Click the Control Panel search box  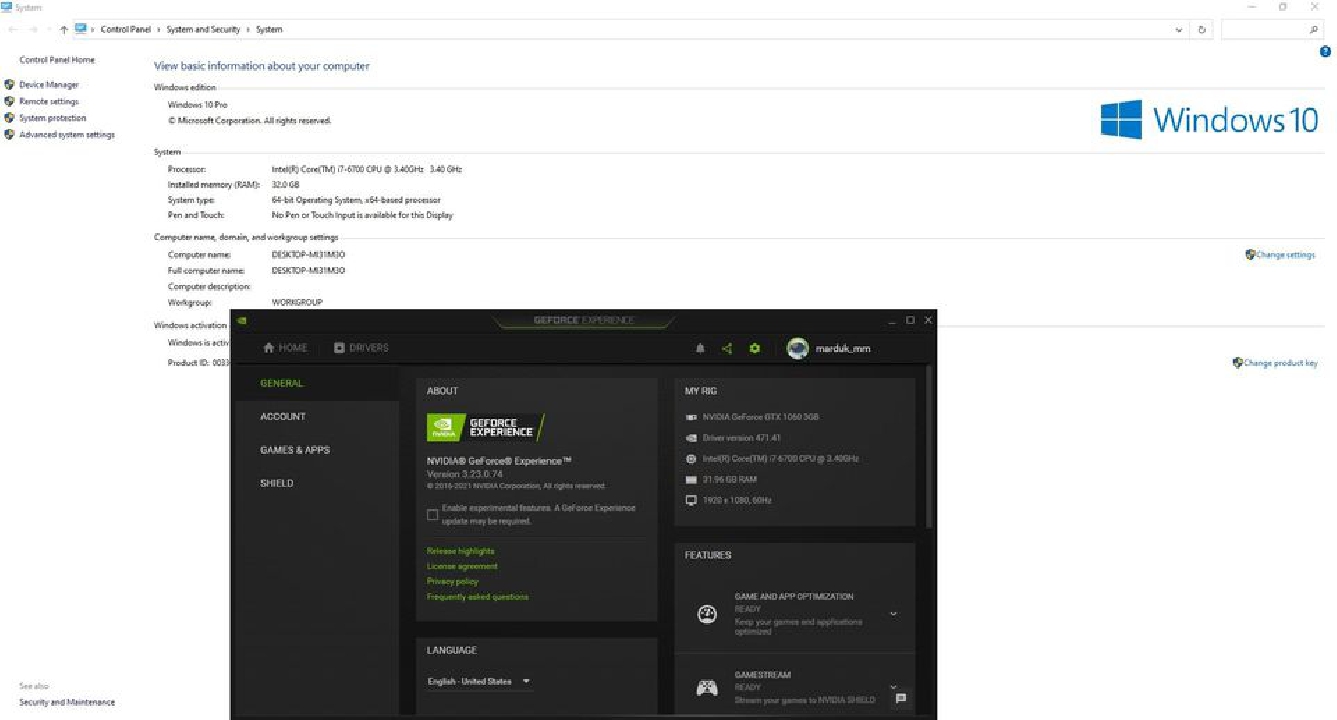(x=1273, y=30)
